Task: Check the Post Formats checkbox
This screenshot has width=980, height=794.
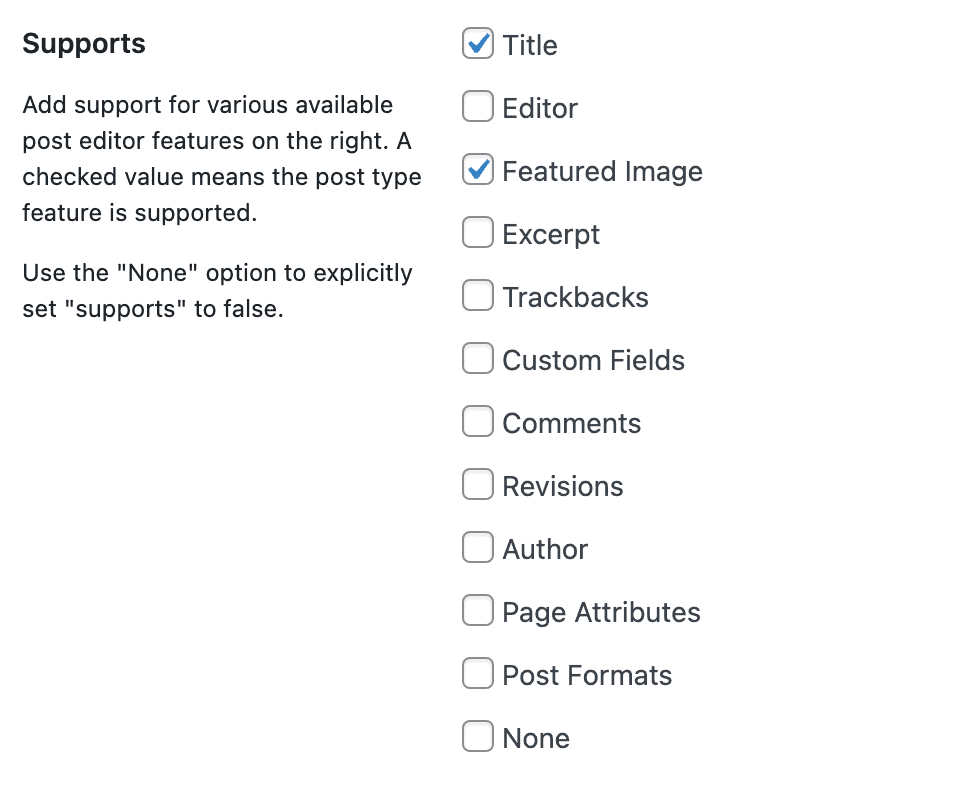Action: point(478,674)
